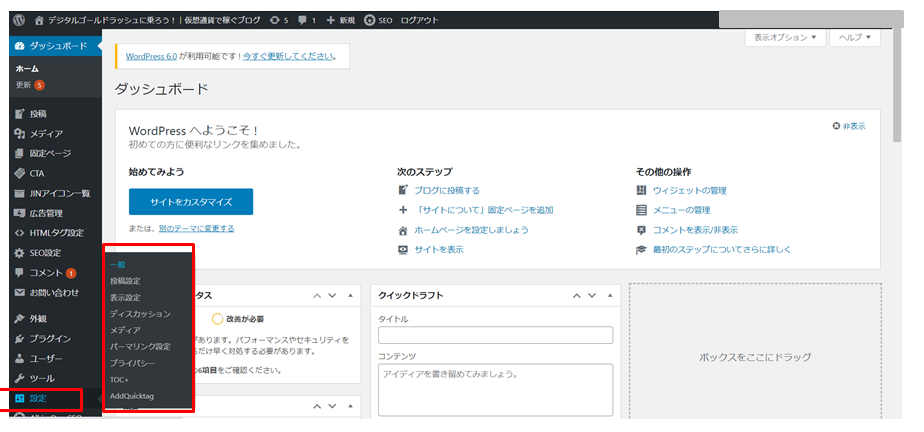Open the 表示オプション dropdown
Screen dimensions: 924x432
[785, 37]
